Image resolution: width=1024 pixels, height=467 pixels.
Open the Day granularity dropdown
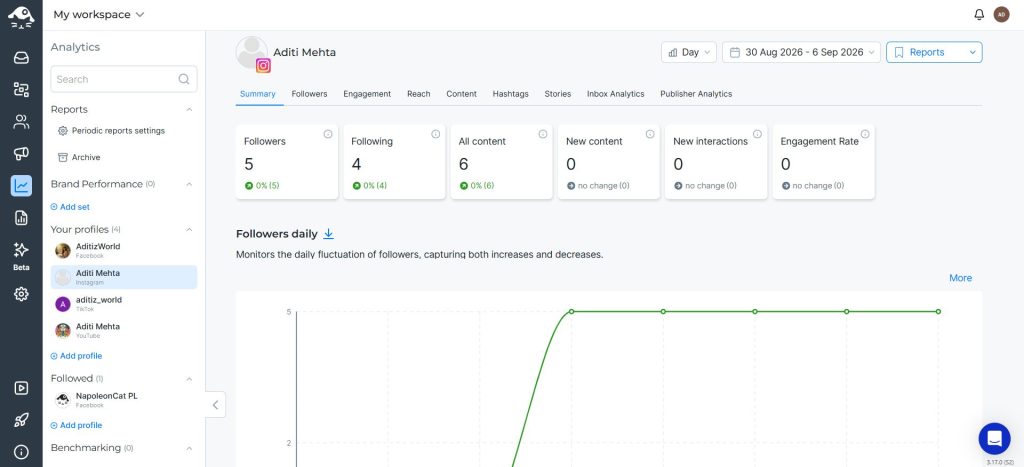(689, 52)
